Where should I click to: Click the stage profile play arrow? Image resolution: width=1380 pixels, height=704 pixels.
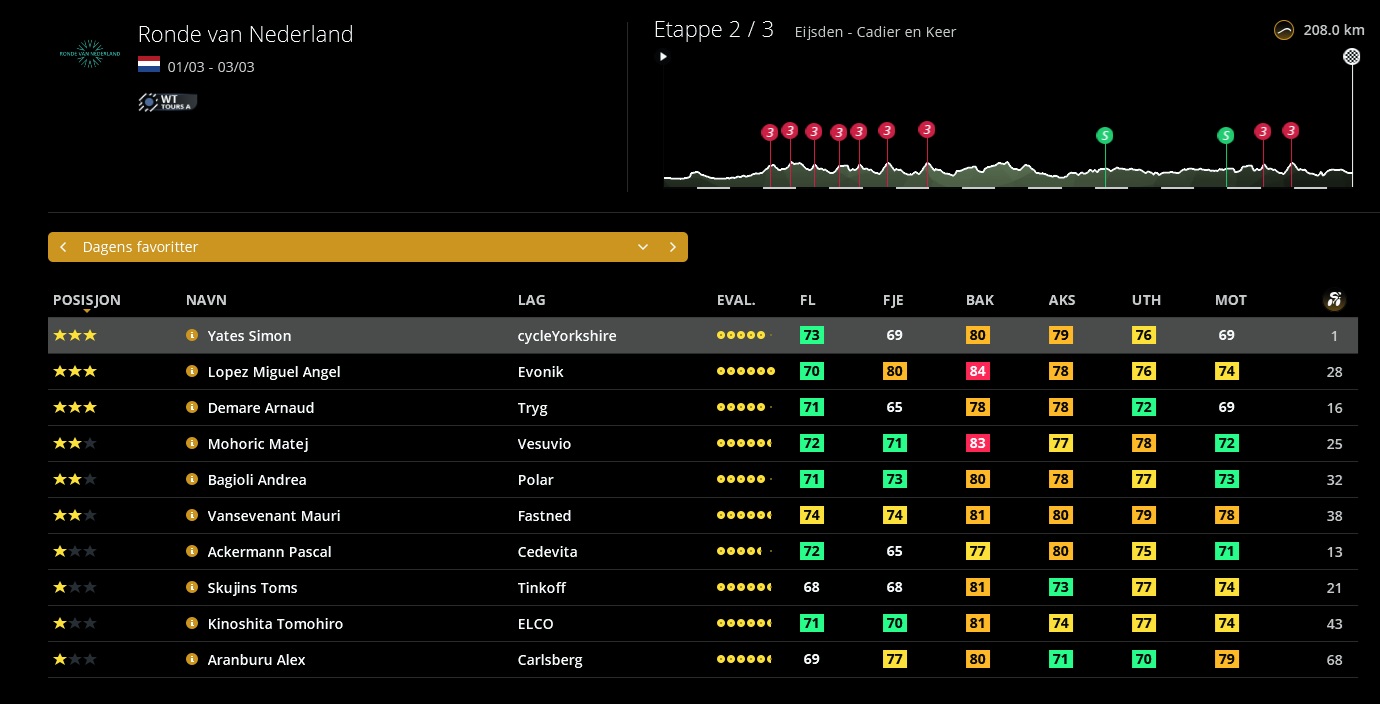pyautogui.click(x=663, y=57)
